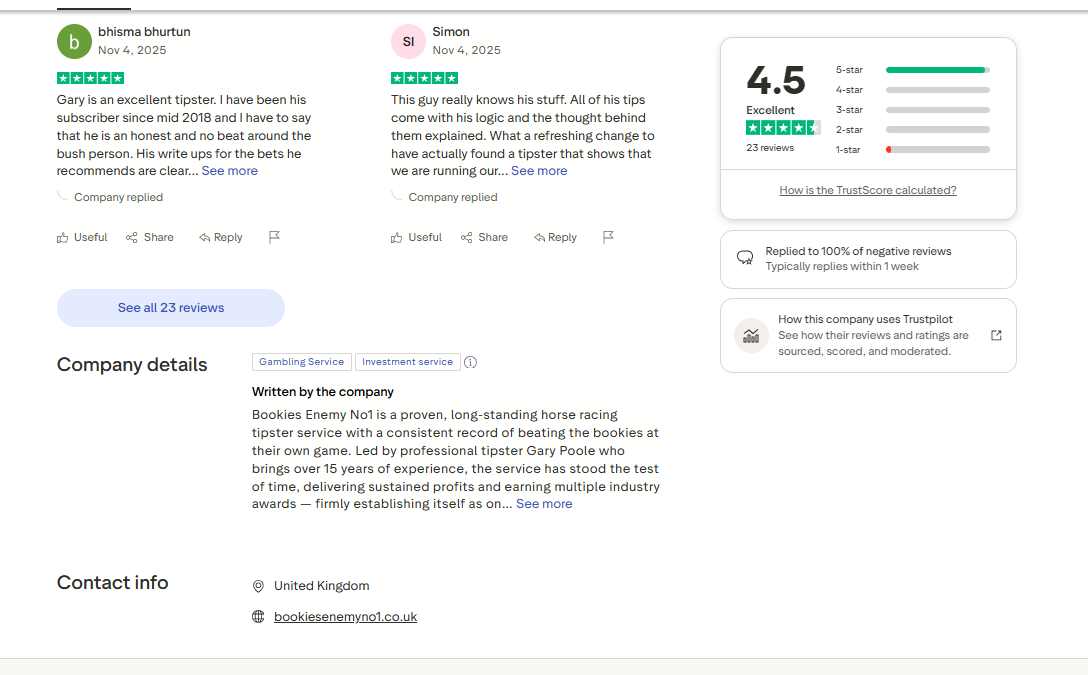Share Simon's review
The height and width of the screenshot is (675, 1088).
pyautogui.click(x=484, y=238)
